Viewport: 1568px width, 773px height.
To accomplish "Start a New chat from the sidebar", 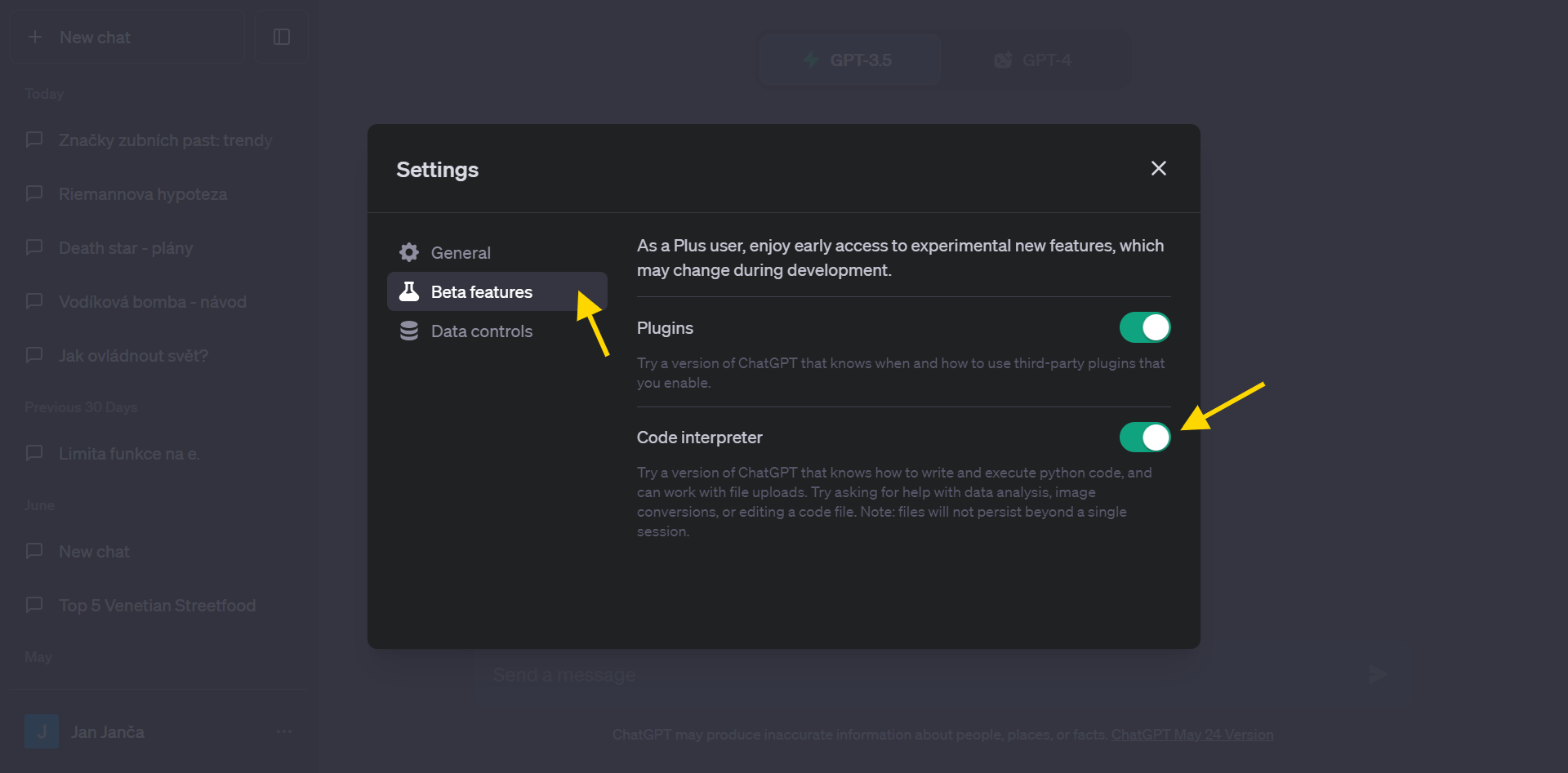I will point(127,37).
